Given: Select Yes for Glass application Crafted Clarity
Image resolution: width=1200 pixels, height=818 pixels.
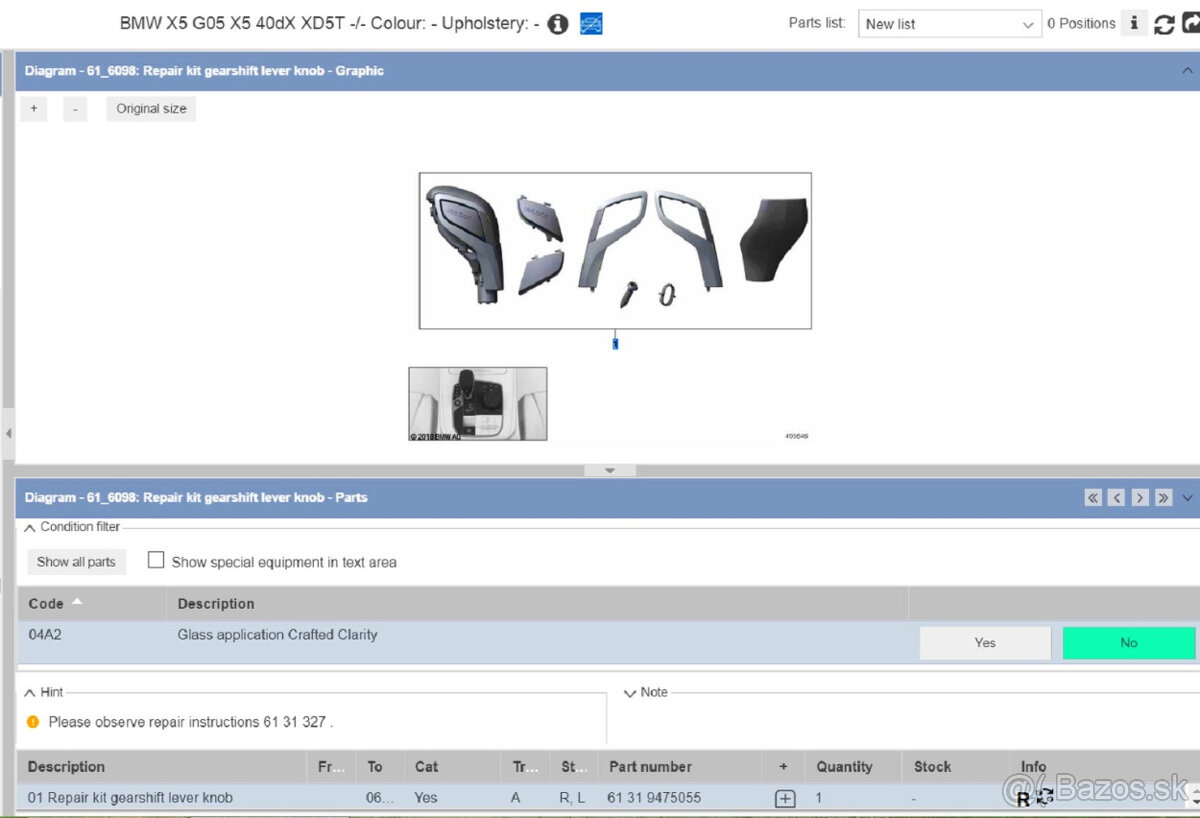Looking at the screenshot, I should [984, 643].
